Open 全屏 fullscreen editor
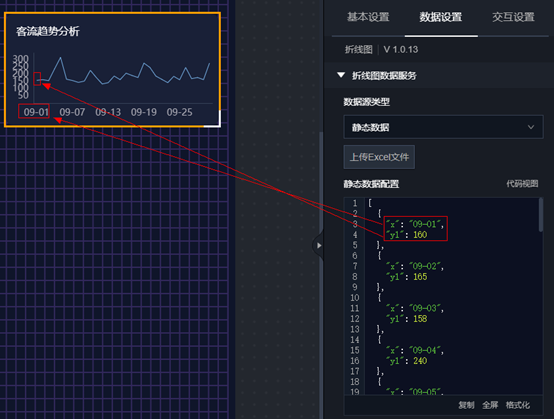The image size is (554, 419). 490,405
